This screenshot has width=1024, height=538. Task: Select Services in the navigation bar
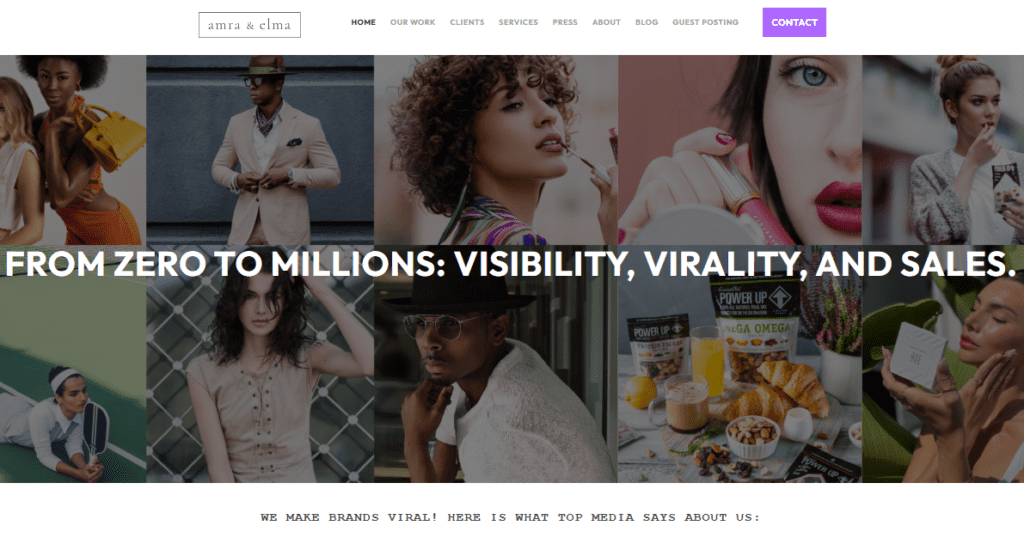click(519, 22)
